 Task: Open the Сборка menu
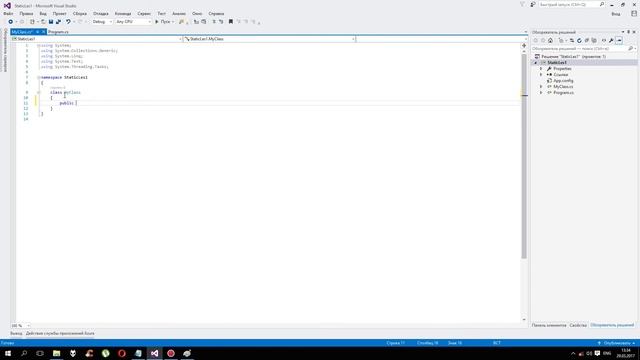(x=80, y=13)
